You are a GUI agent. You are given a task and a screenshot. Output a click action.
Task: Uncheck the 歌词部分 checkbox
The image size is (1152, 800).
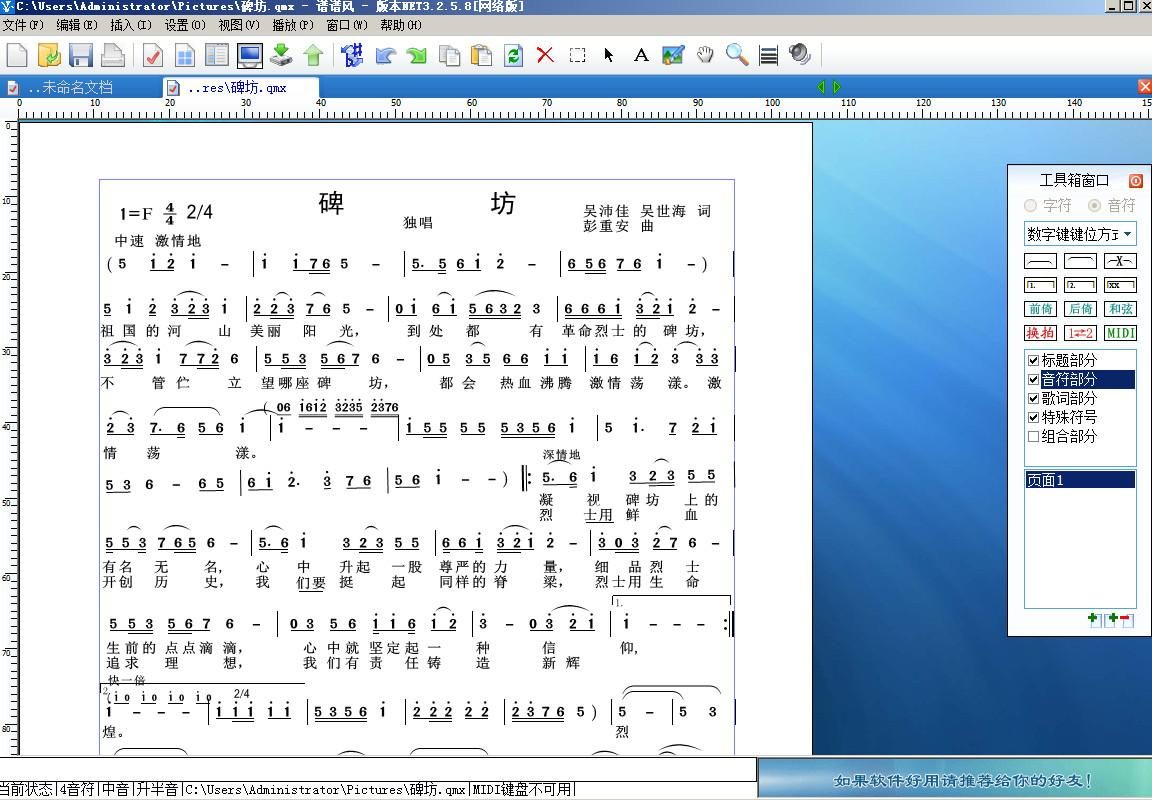coord(1033,398)
